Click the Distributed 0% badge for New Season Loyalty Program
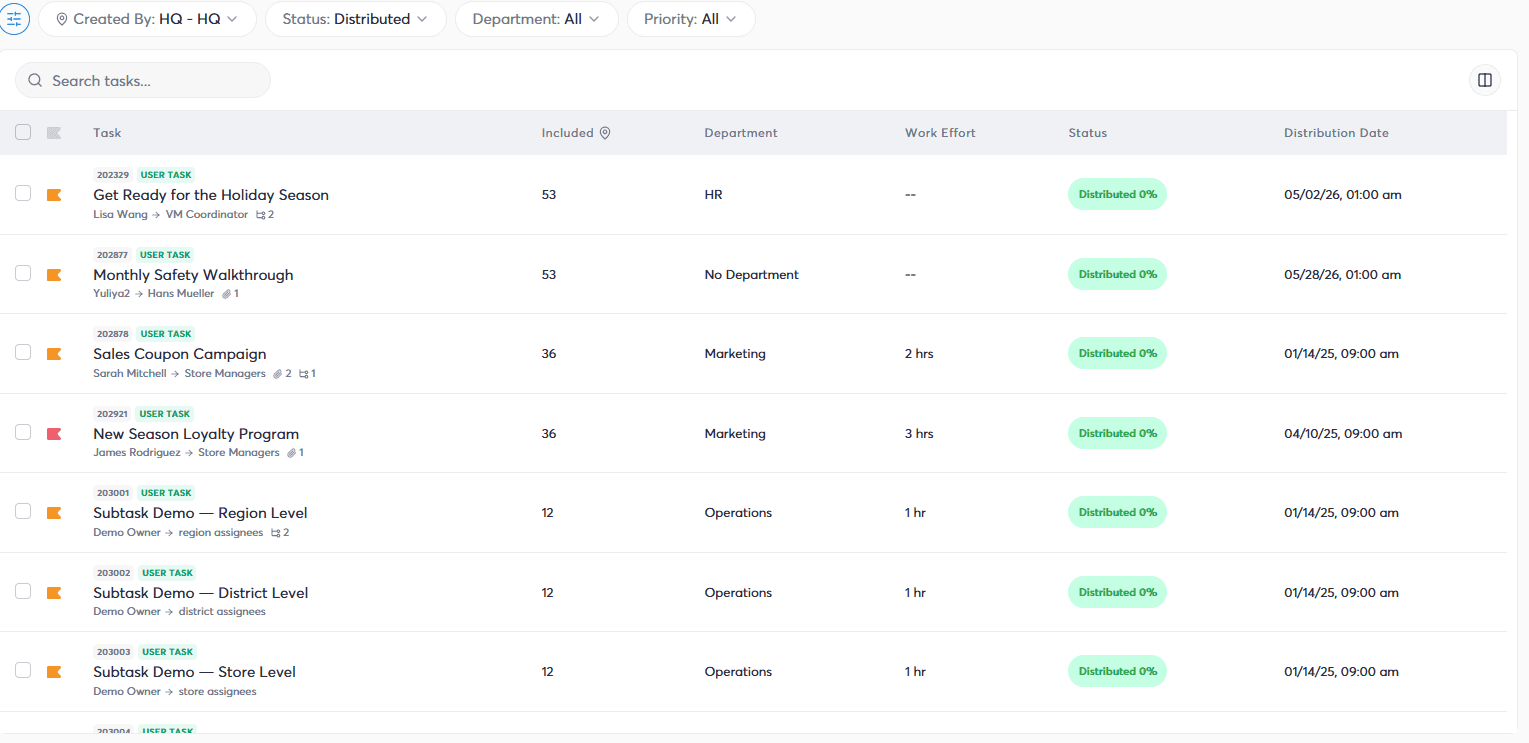This screenshot has height=743, width=1529. tap(1117, 433)
